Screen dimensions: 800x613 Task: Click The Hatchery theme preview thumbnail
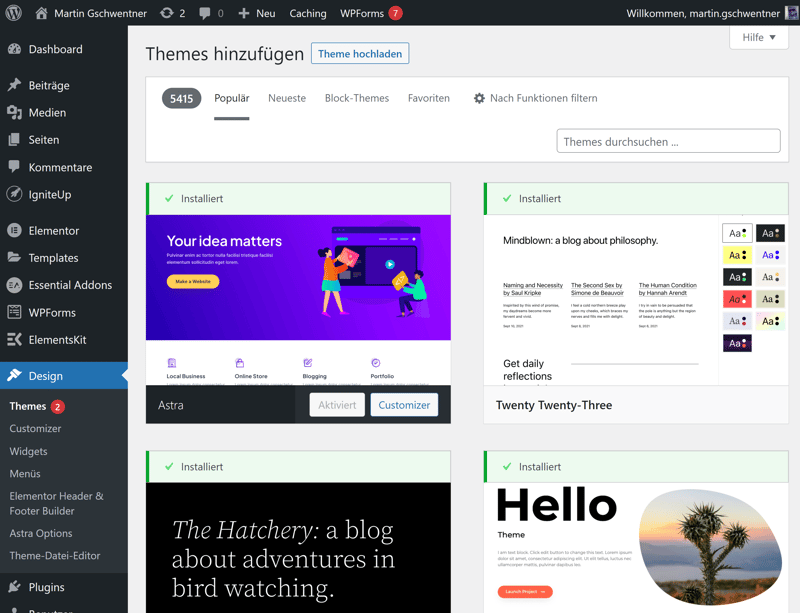298,548
